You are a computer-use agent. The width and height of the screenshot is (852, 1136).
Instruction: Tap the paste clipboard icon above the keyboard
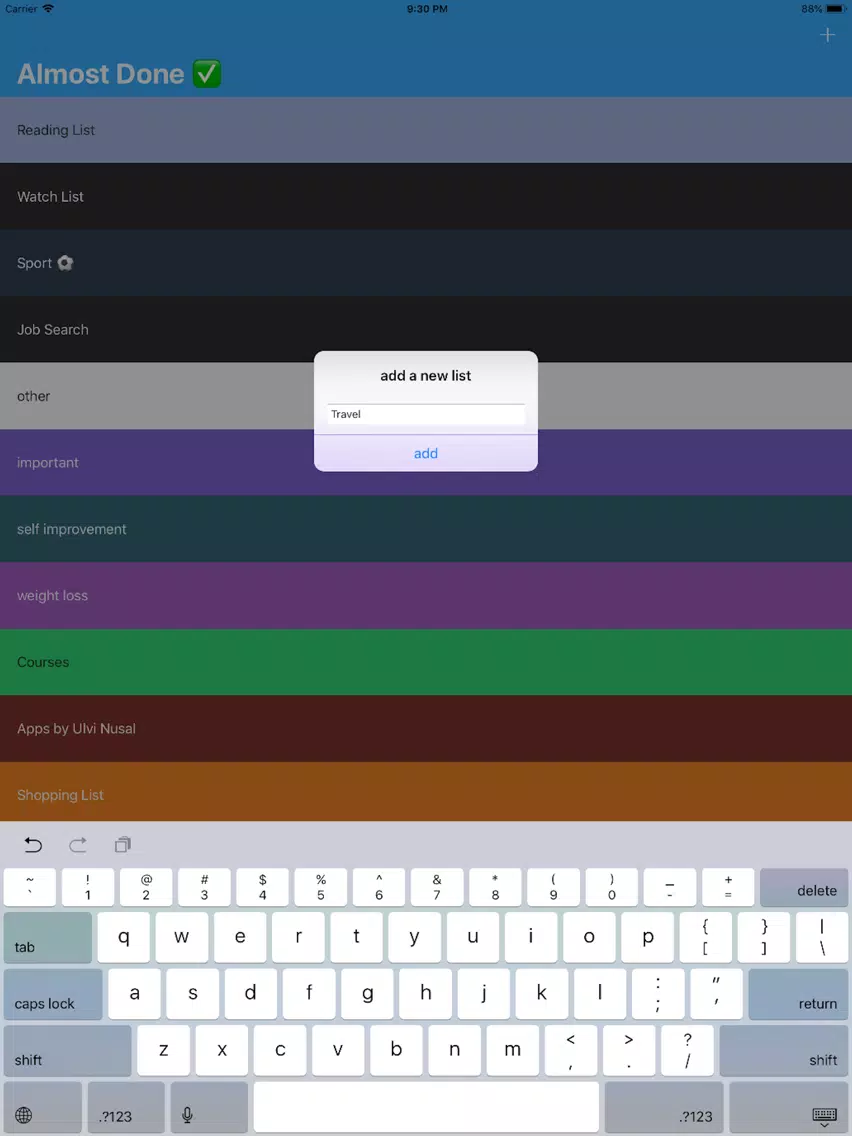[x=122, y=844]
